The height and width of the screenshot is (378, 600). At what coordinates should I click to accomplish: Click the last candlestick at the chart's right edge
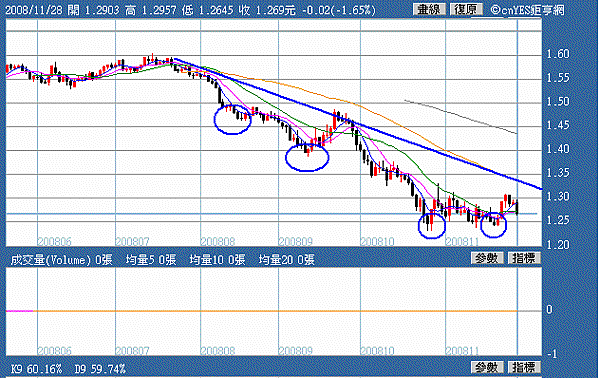click(x=517, y=207)
